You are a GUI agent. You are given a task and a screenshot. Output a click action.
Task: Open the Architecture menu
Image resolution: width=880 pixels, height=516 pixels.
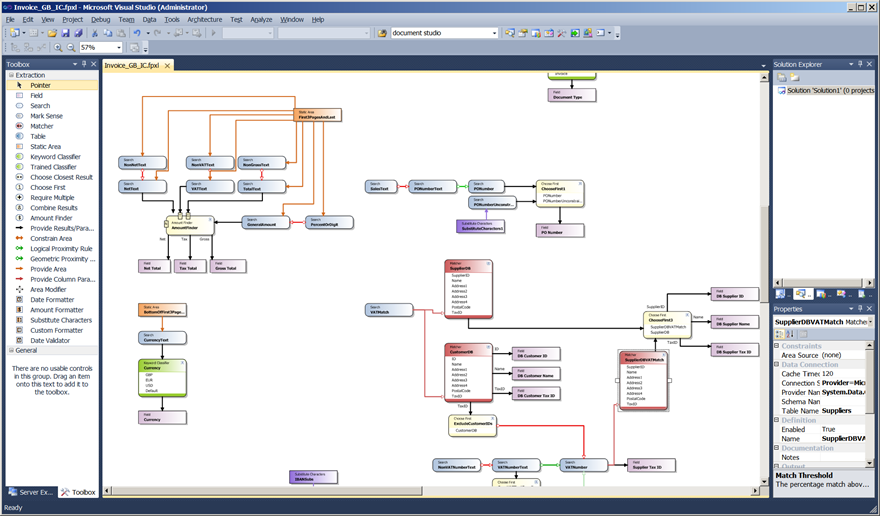[204, 19]
